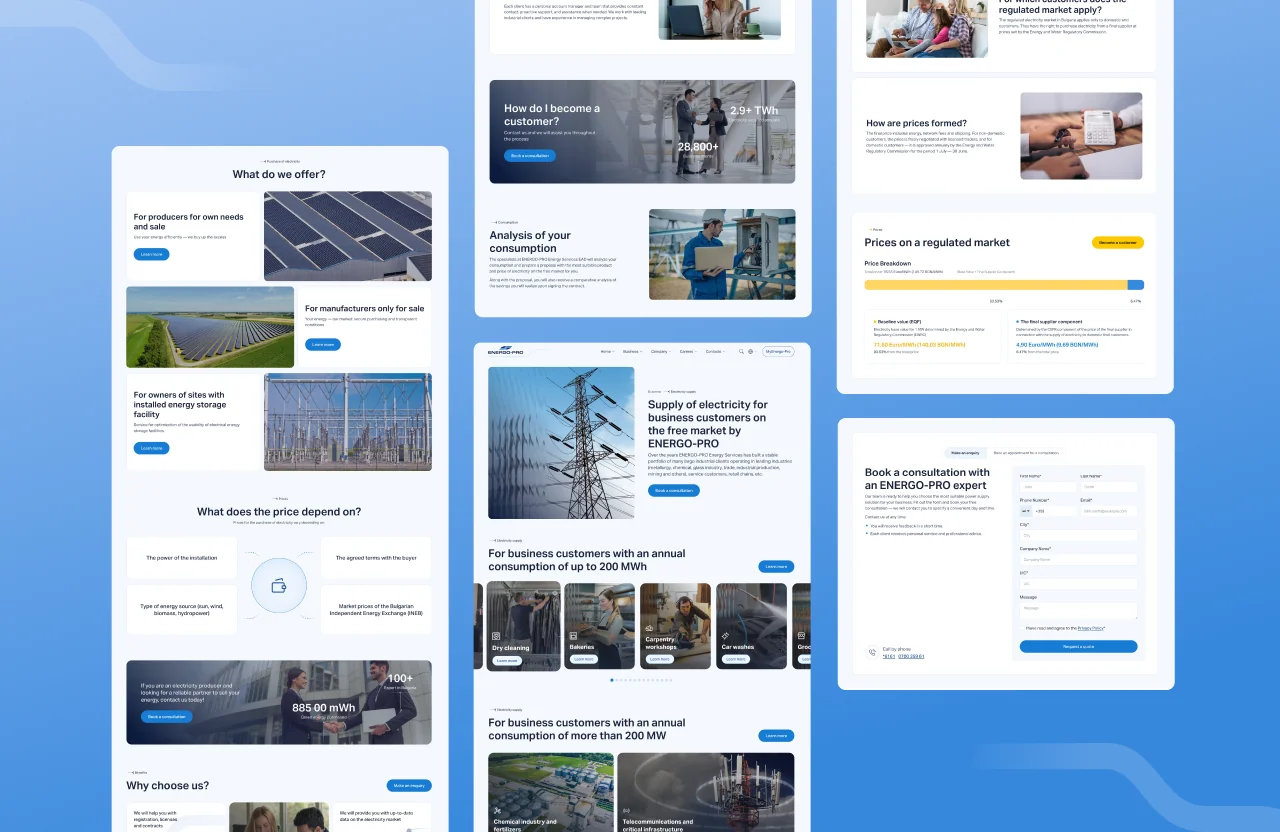Click the wallet icon in price diagram
The height and width of the screenshot is (832, 1280).
point(279,586)
